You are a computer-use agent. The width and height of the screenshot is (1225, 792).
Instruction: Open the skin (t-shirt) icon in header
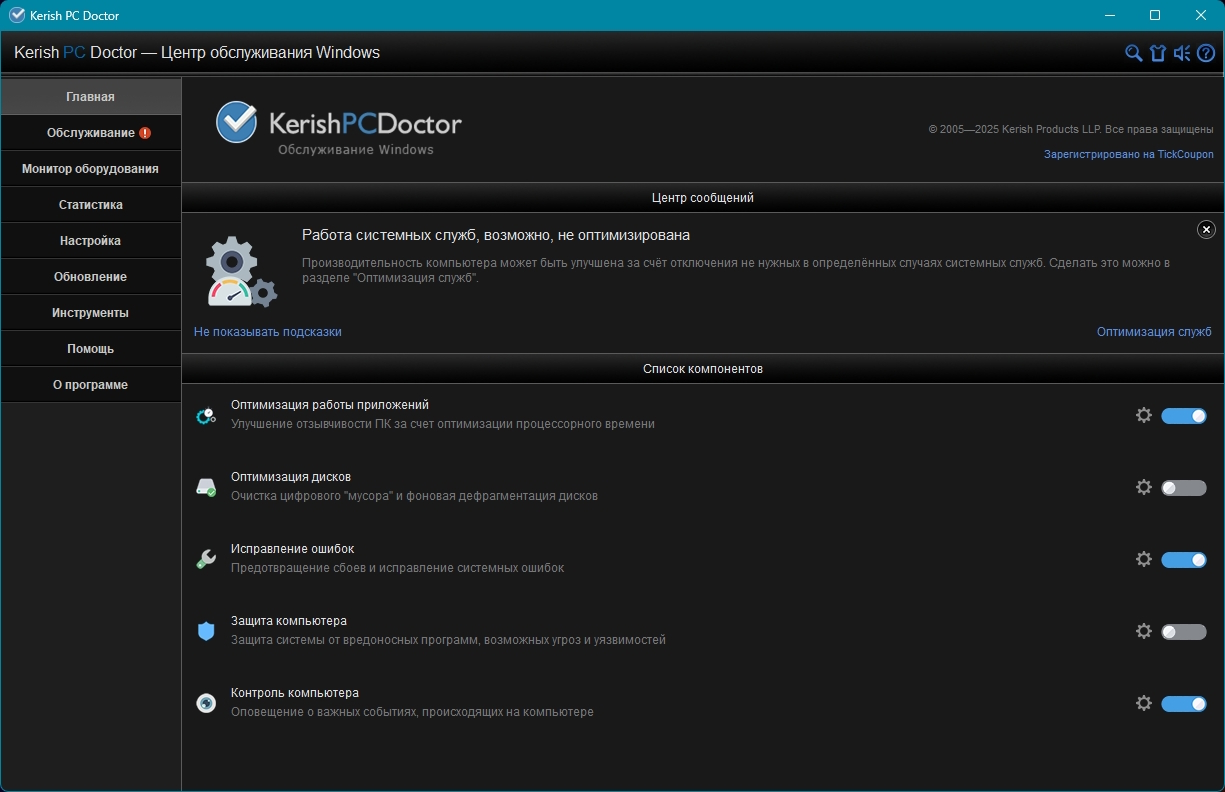click(1158, 53)
